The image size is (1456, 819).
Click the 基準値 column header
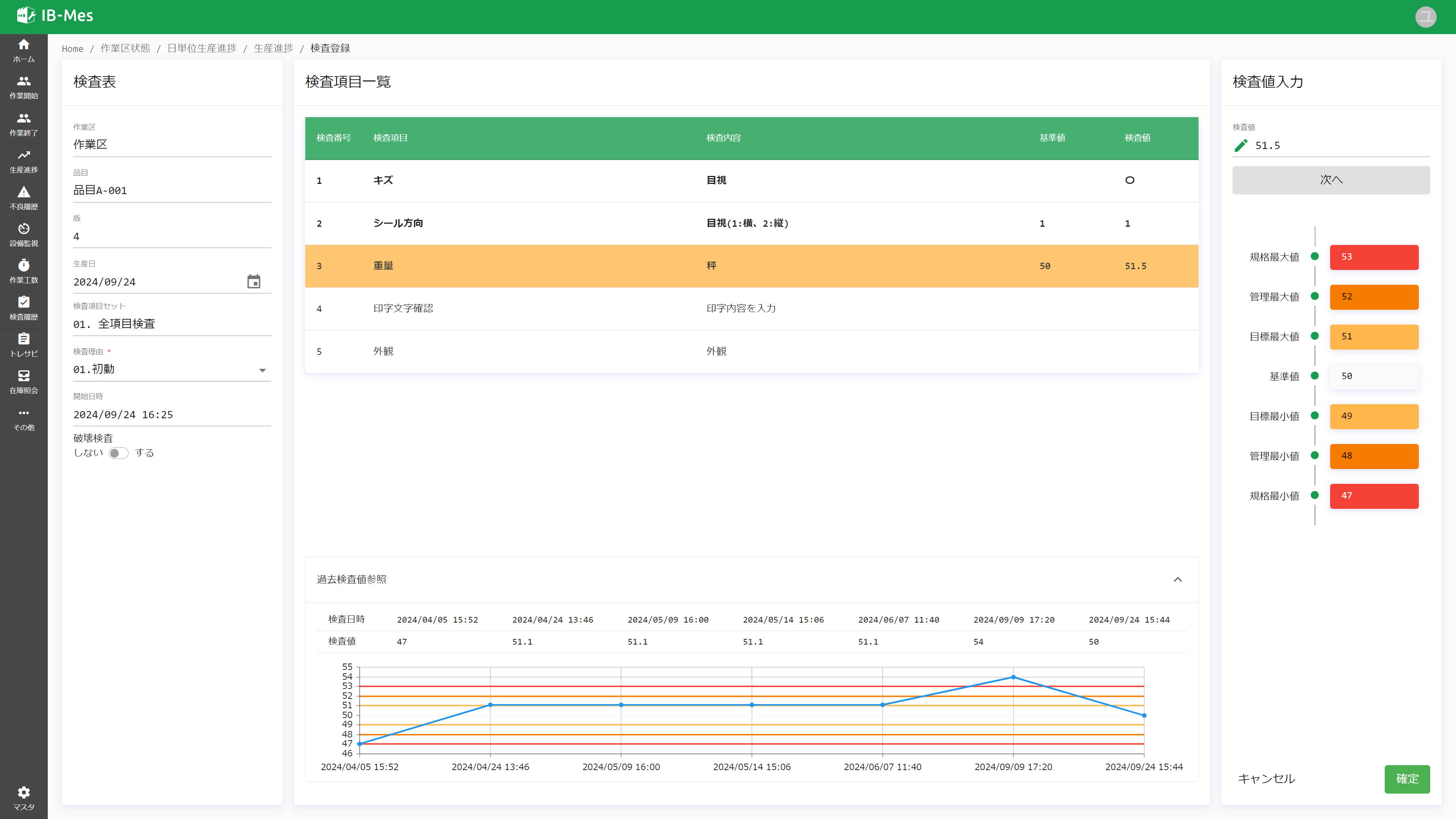1052,138
